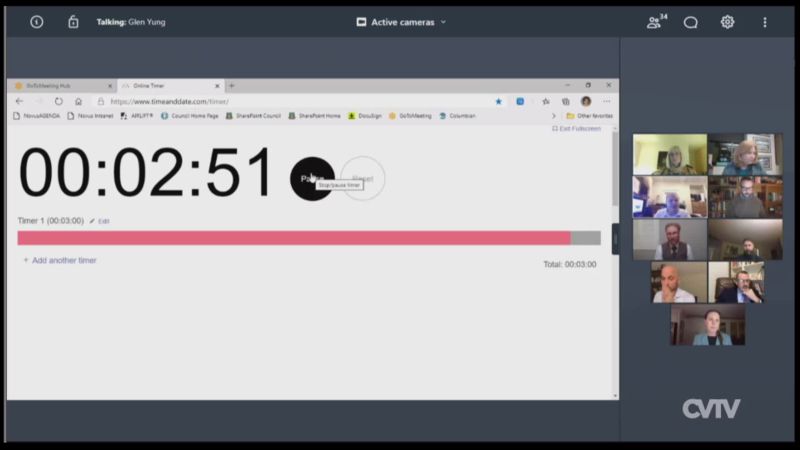Open the Columbian bookmark
This screenshot has width=800, height=450.
click(x=458, y=116)
